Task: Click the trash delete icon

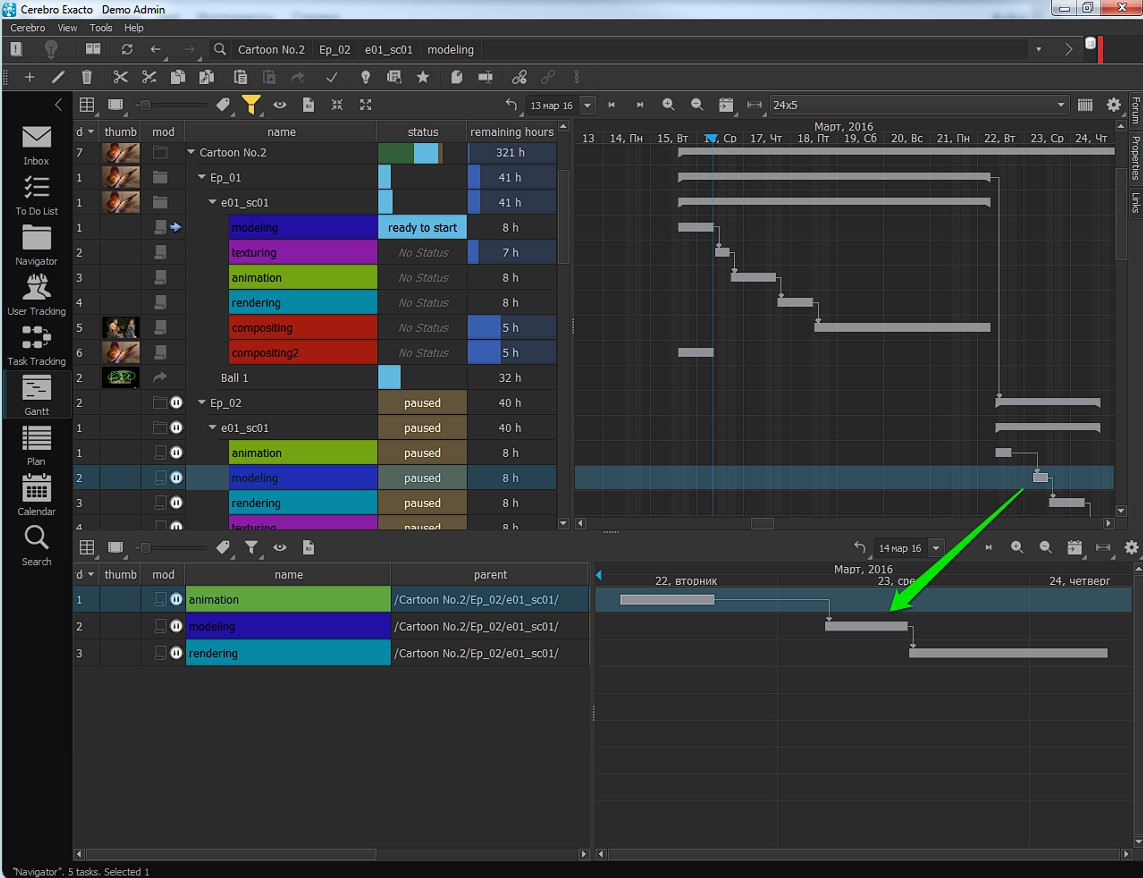Action: tap(86, 77)
